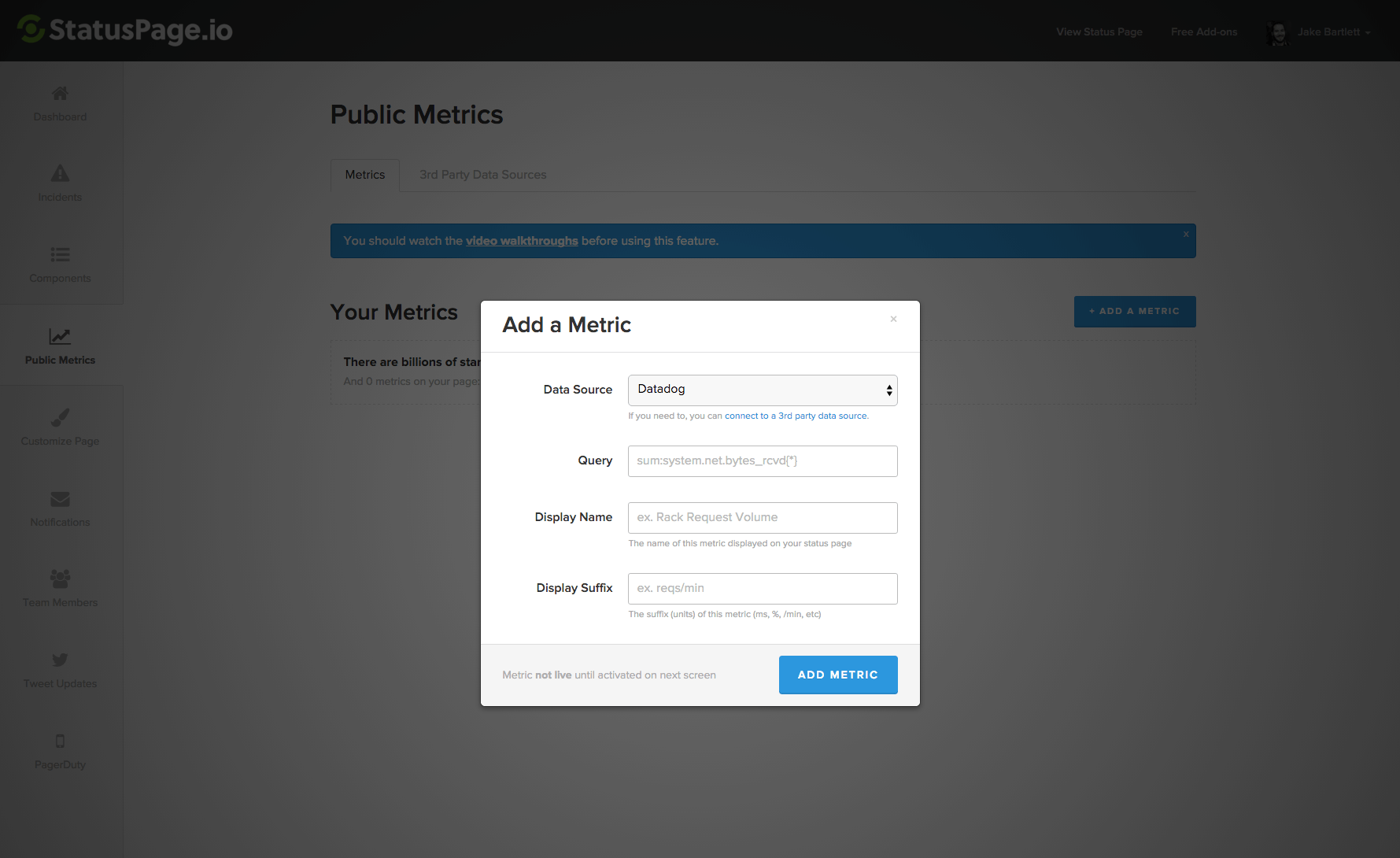Open the PagerDuty phone icon
This screenshot has width=1400, height=858.
click(x=60, y=742)
